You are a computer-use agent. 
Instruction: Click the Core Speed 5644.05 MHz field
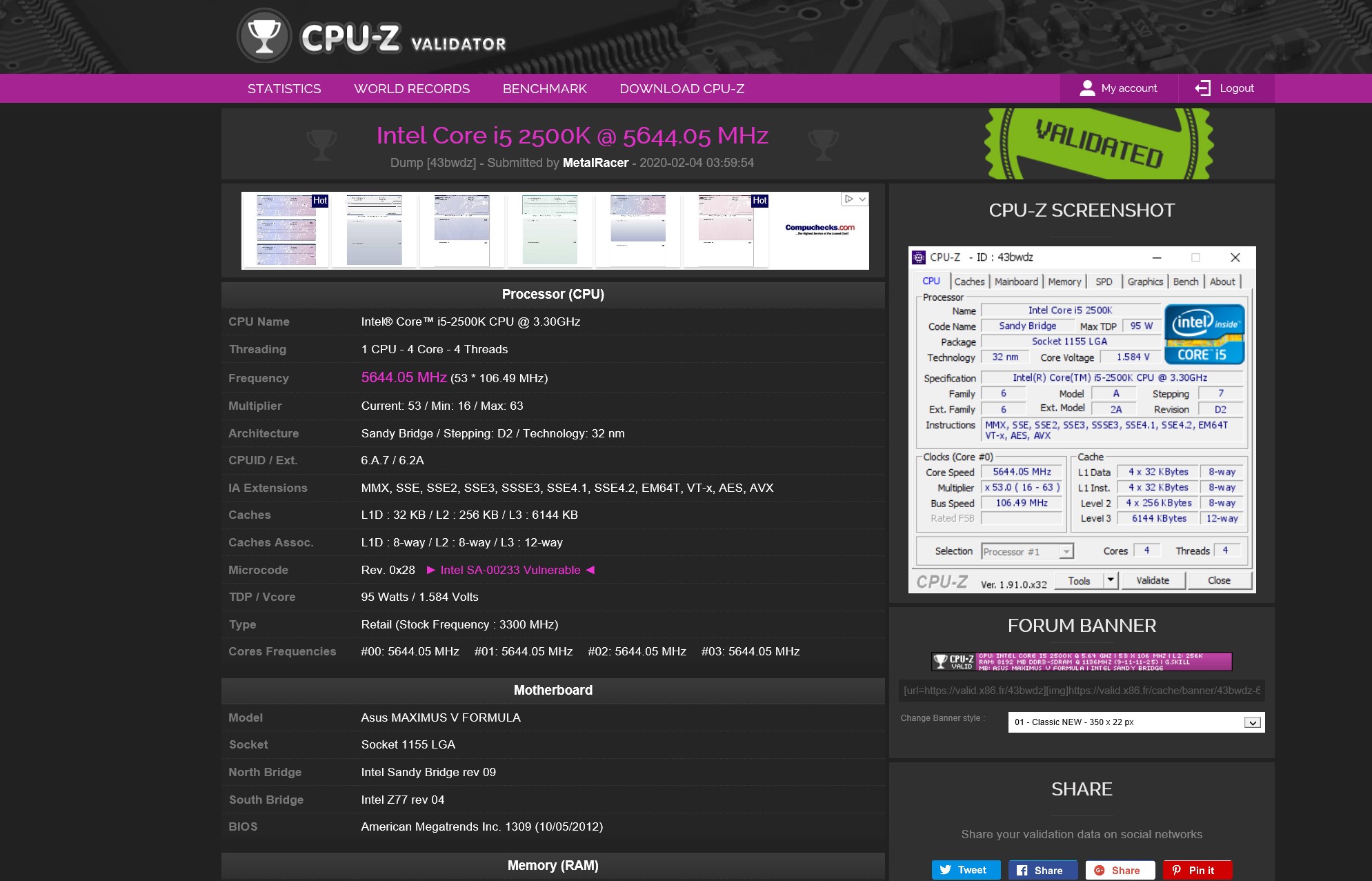(1022, 472)
